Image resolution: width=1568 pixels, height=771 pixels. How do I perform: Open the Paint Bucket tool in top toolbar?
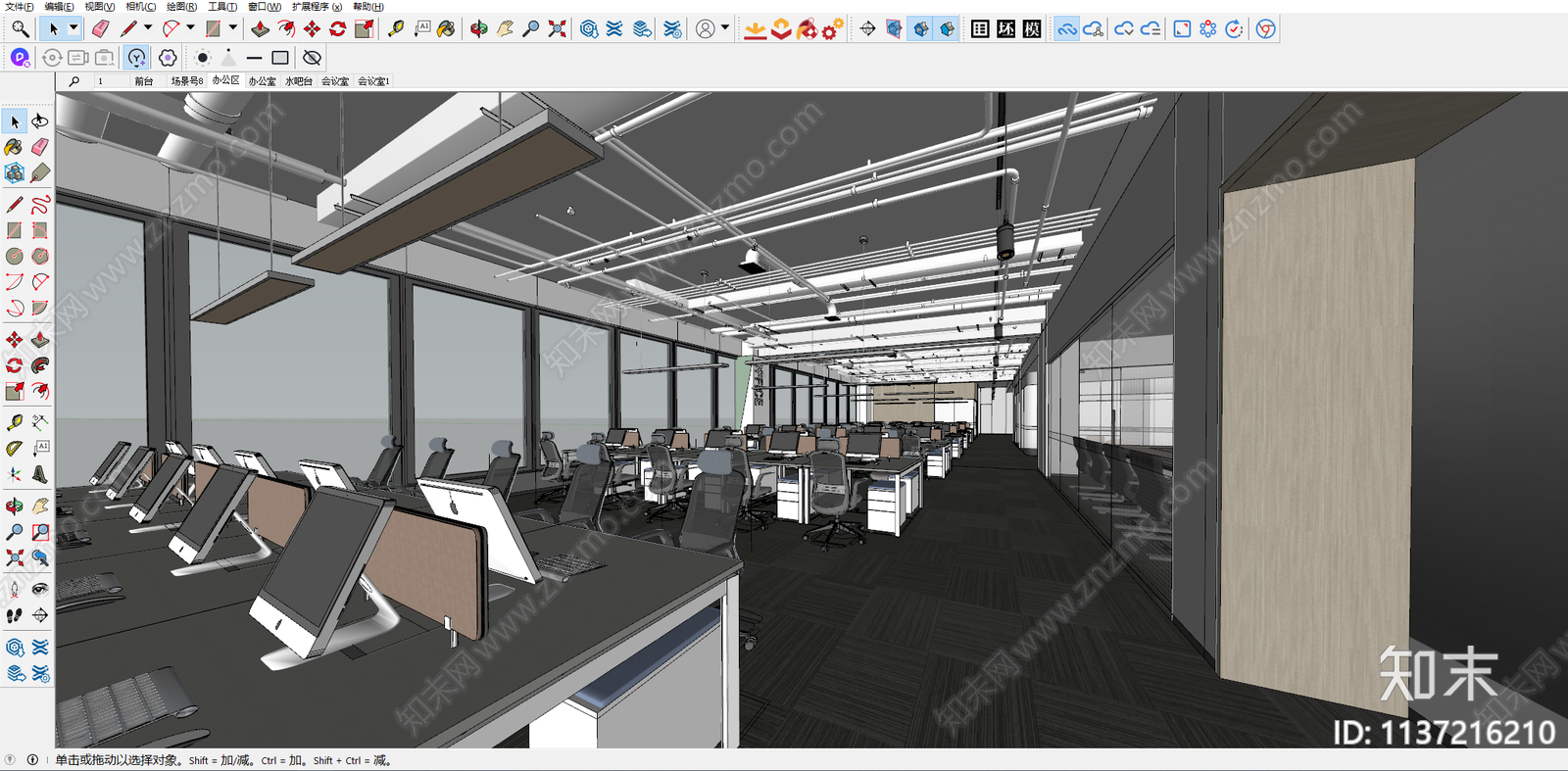coord(447,29)
